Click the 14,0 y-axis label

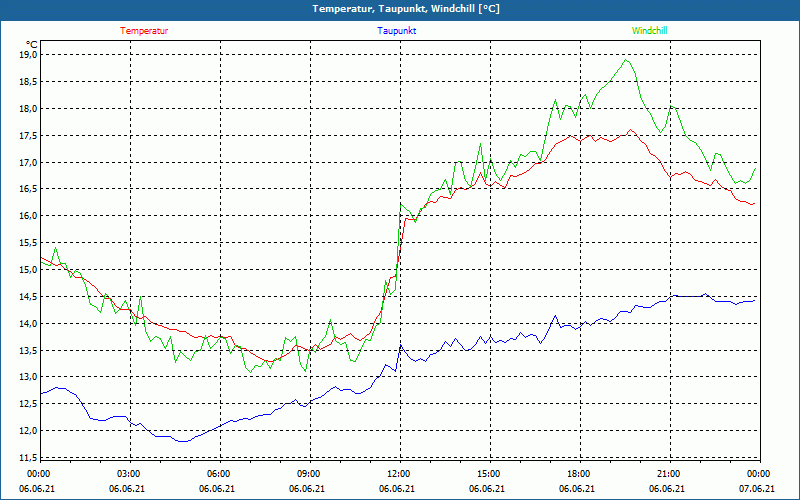click(x=29, y=323)
